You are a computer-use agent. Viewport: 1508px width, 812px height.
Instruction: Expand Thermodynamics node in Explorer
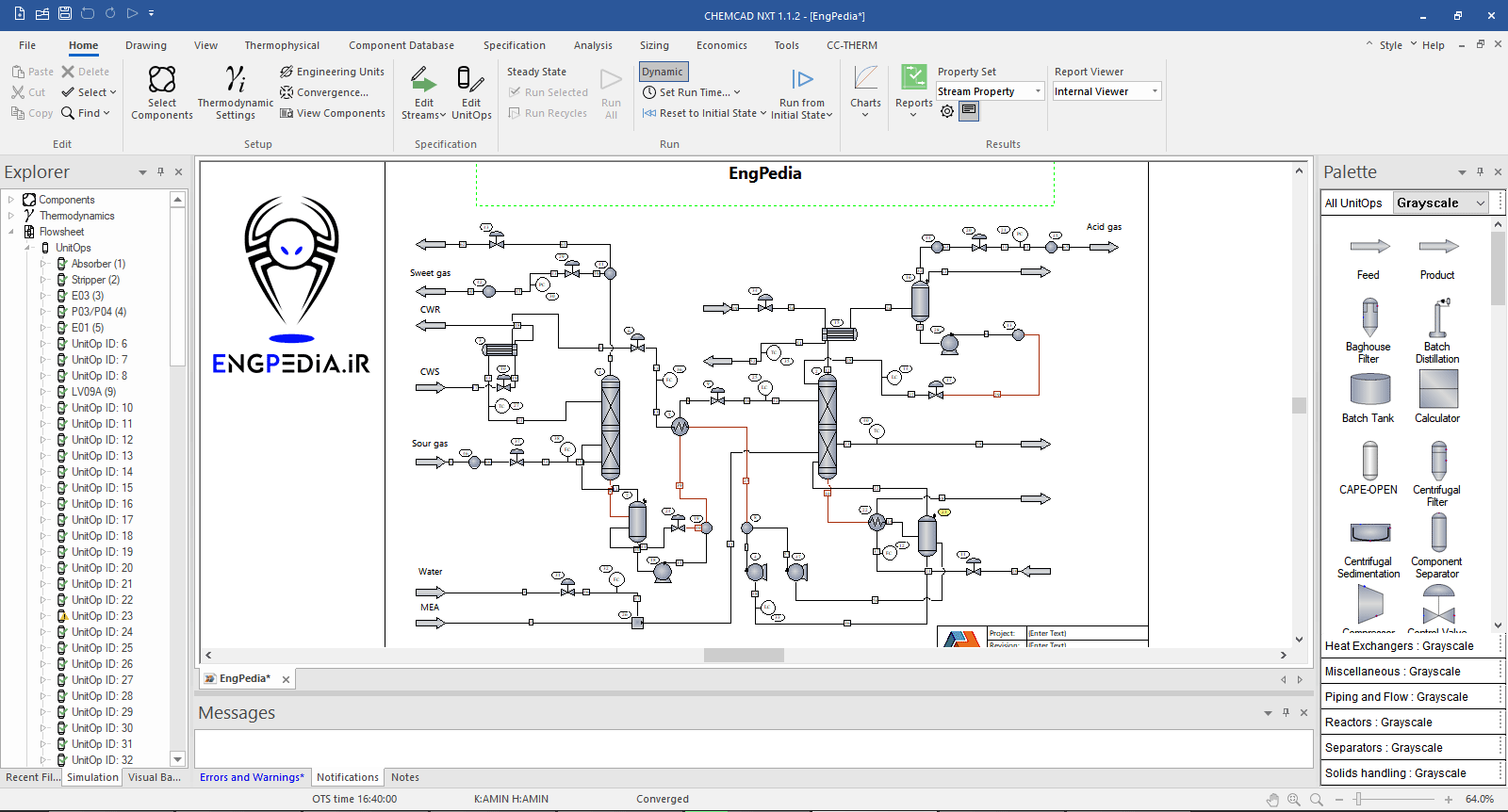coord(11,216)
